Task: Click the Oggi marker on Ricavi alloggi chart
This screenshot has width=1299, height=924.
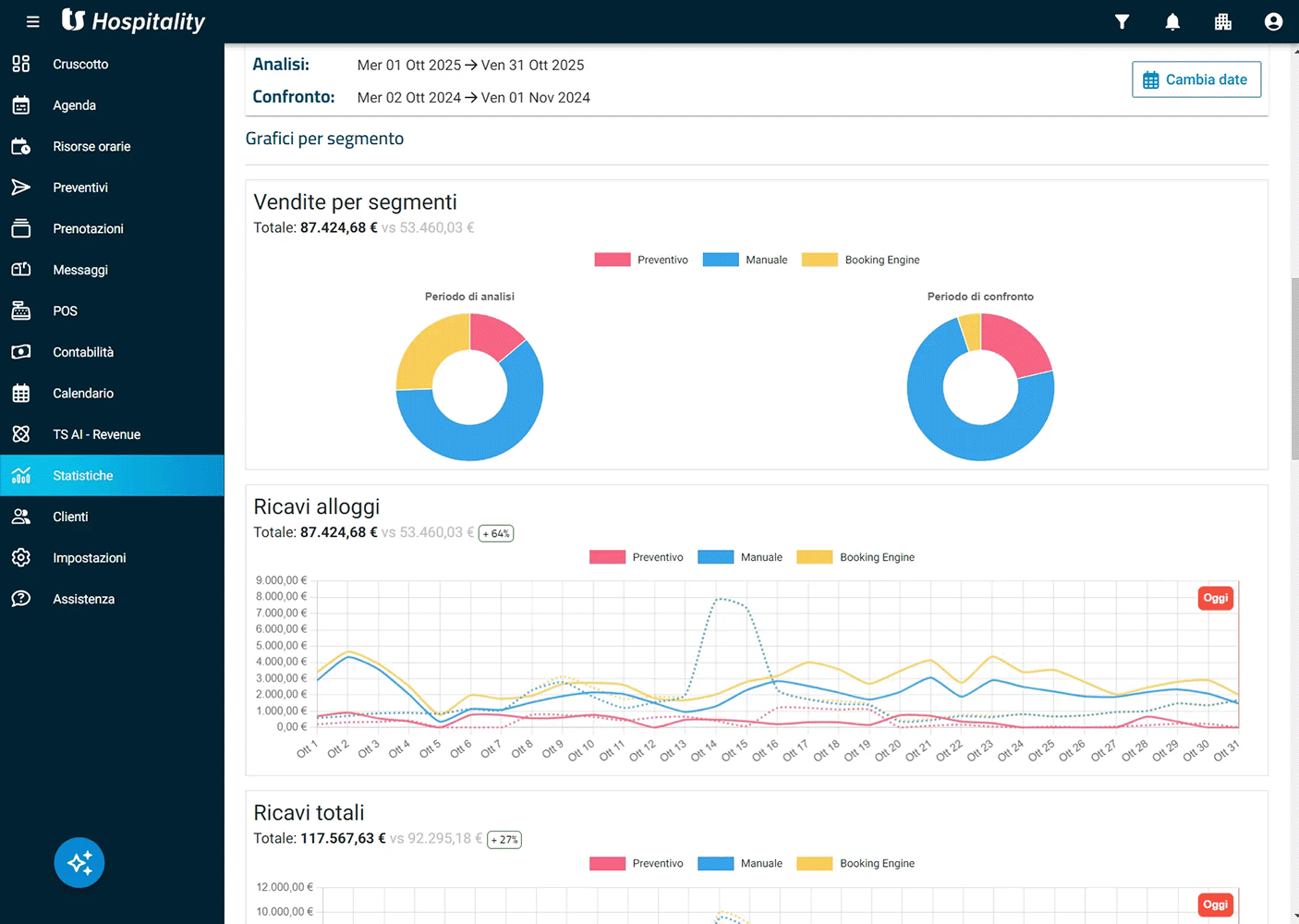Action: 1215,598
